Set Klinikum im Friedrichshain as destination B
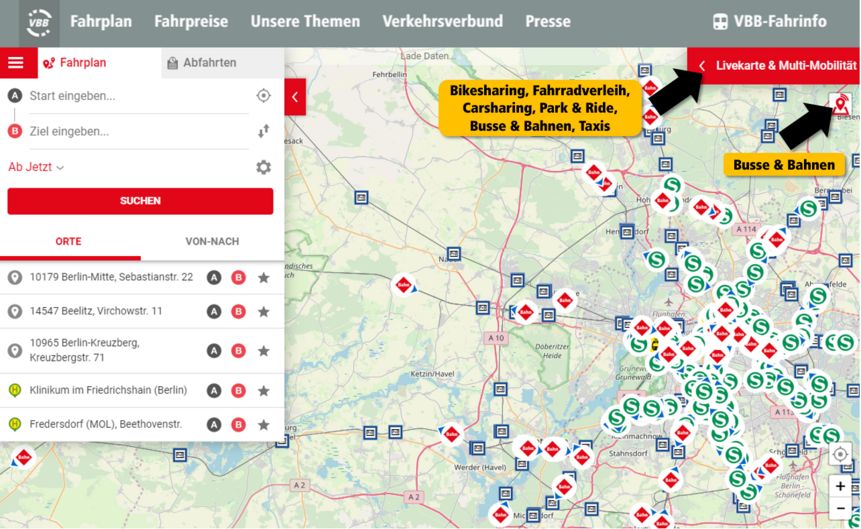The image size is (861, 529). [x=238, y=391]
